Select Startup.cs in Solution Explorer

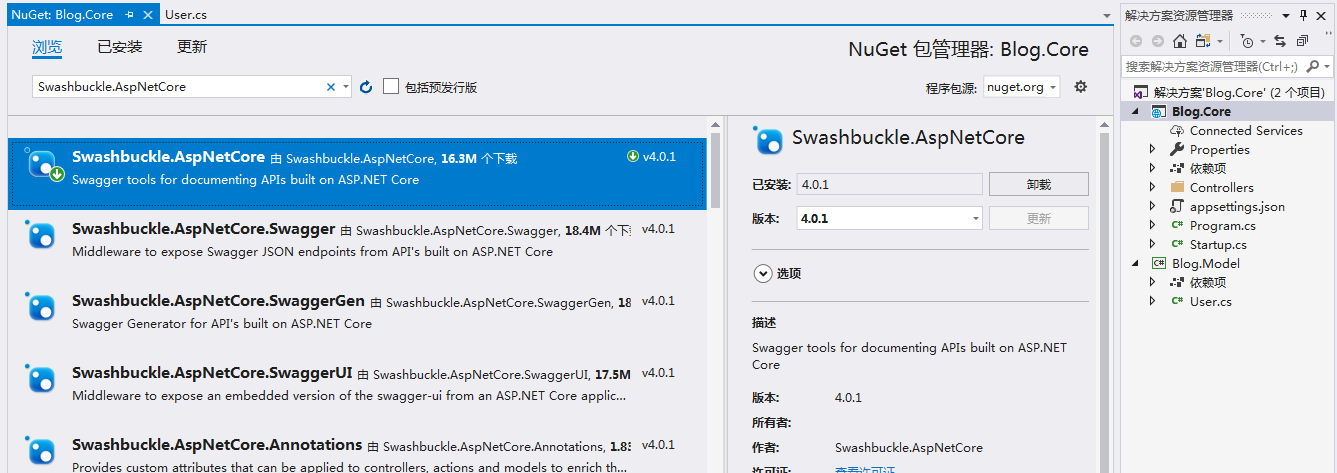[1218, 245]
